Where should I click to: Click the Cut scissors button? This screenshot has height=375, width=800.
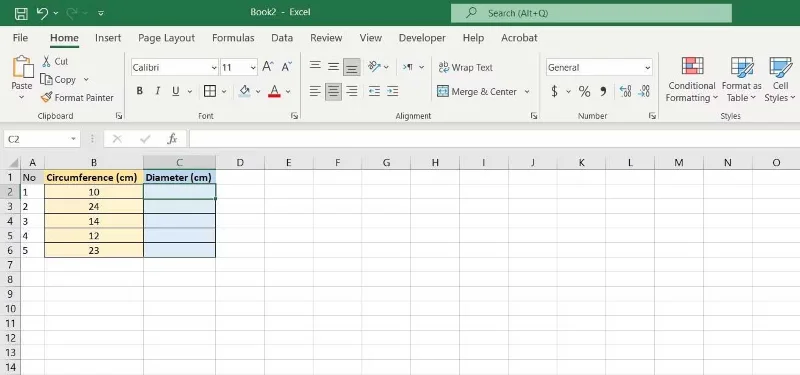point(55,61)
